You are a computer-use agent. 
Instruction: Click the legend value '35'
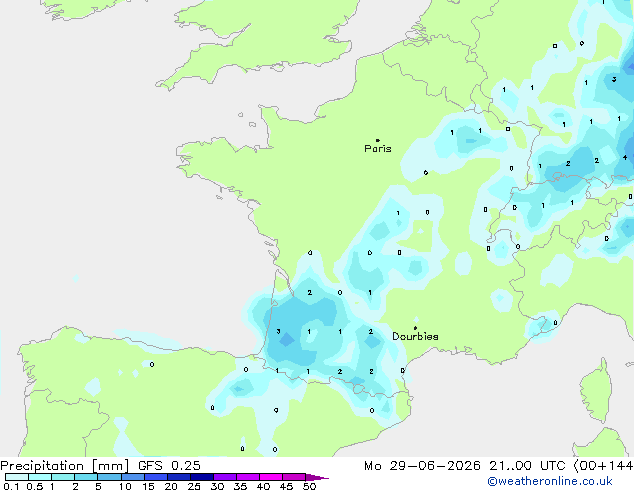coord(240,486)
